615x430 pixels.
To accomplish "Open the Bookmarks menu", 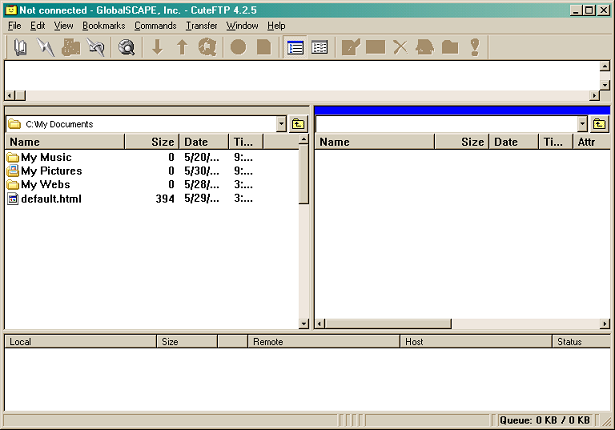I will coord(104,25).
